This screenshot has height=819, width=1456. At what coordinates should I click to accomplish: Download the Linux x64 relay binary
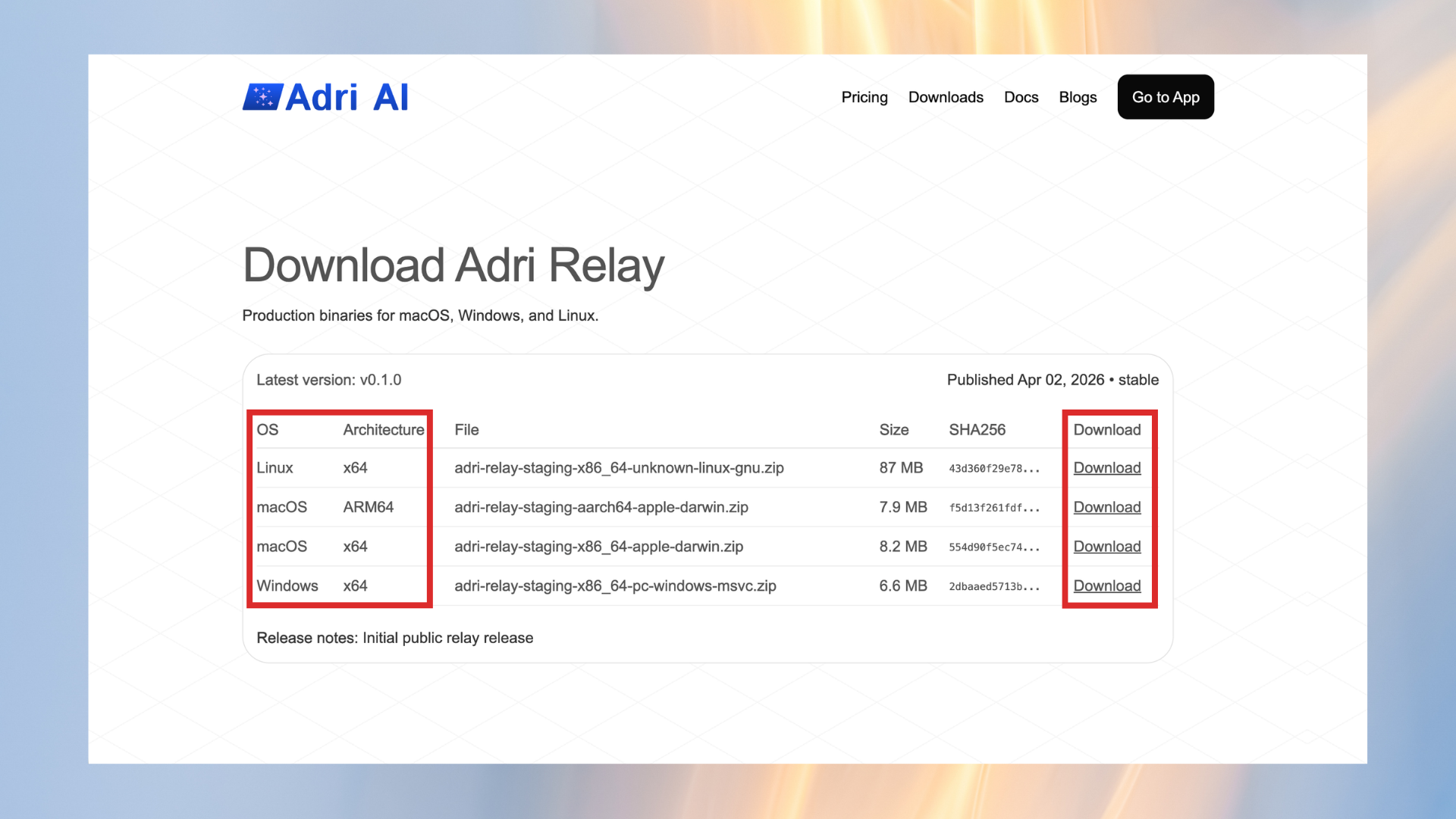(x=1107, y=468)
